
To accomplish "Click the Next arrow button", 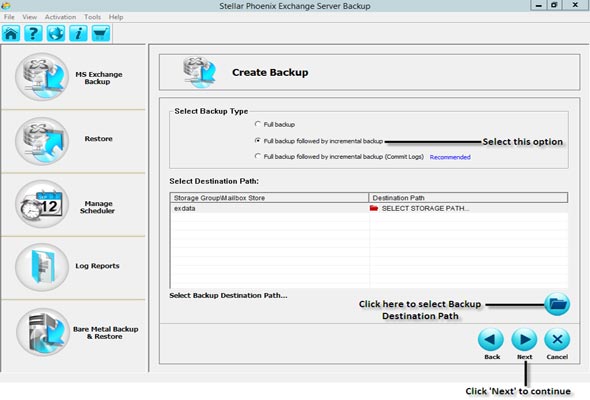I will coord(524,339).
